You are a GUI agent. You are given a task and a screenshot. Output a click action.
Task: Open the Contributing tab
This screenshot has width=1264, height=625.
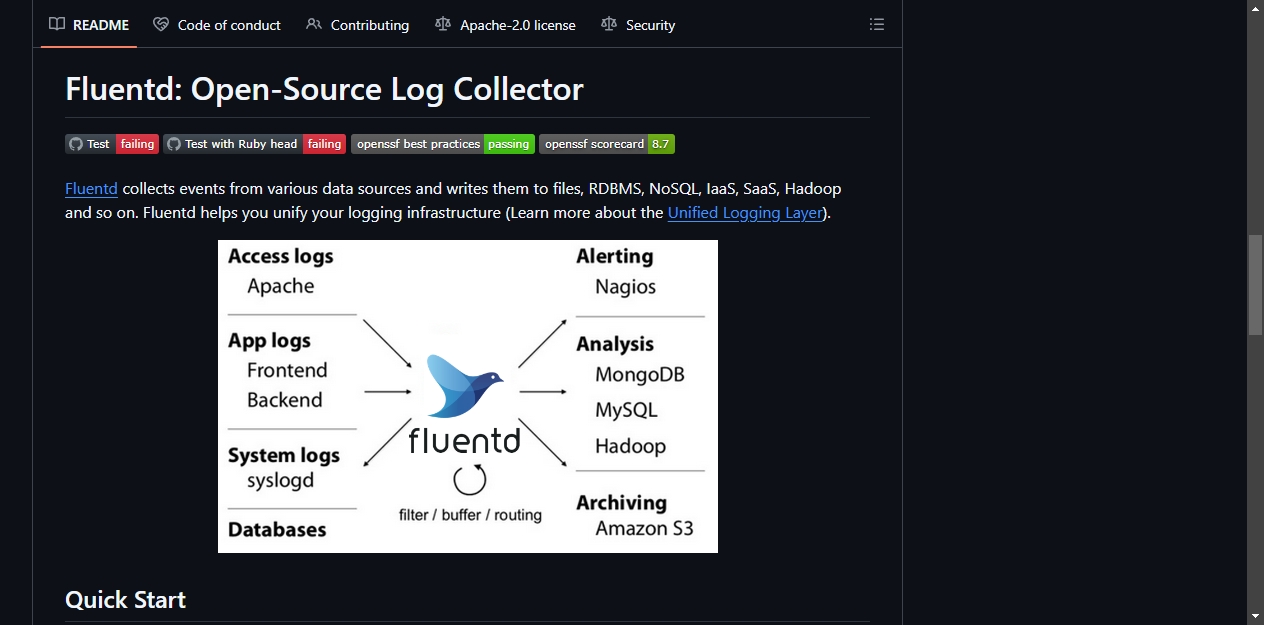pos(357,25)
